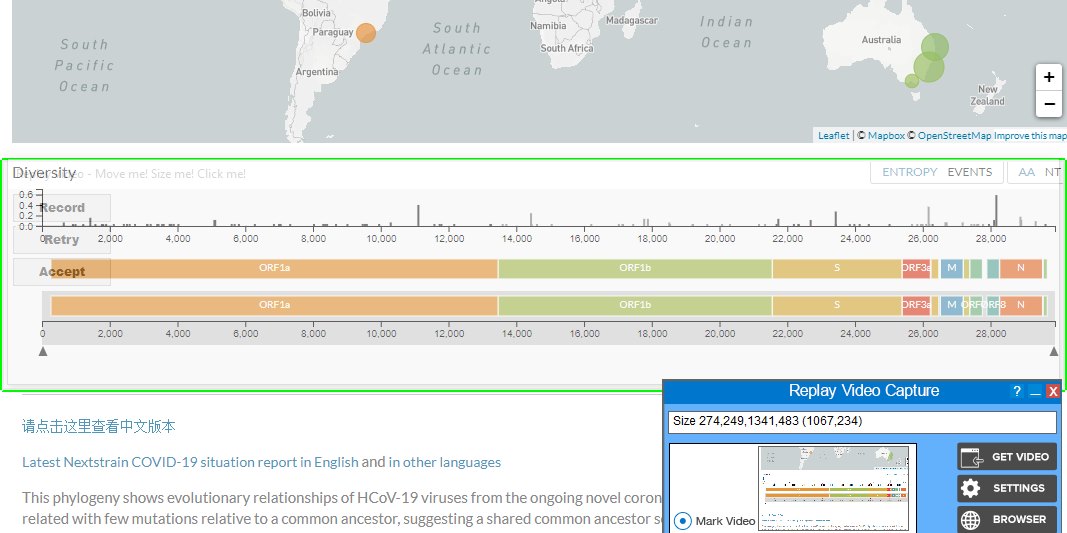This screenshot has width=1067, height=533.
Task: Click the Get Video icon button
Action: [x=1006, y=457]
